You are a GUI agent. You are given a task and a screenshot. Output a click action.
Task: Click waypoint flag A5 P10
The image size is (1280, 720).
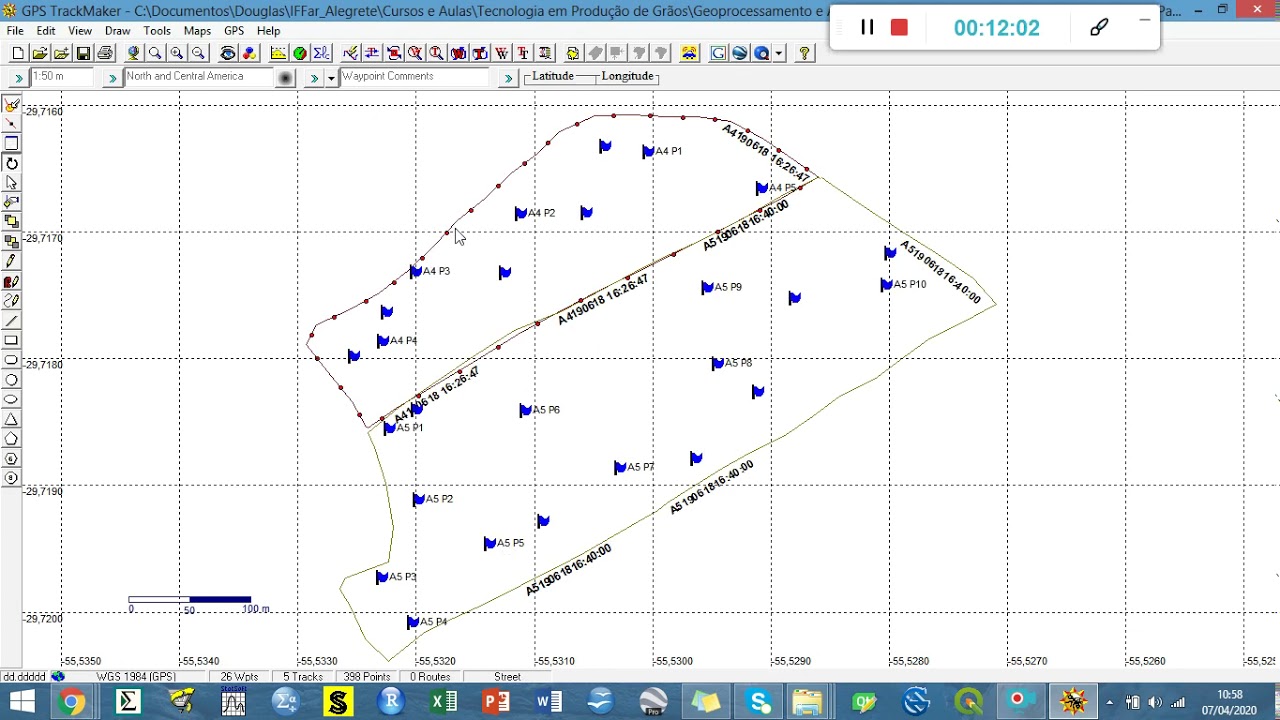point(886,285)
